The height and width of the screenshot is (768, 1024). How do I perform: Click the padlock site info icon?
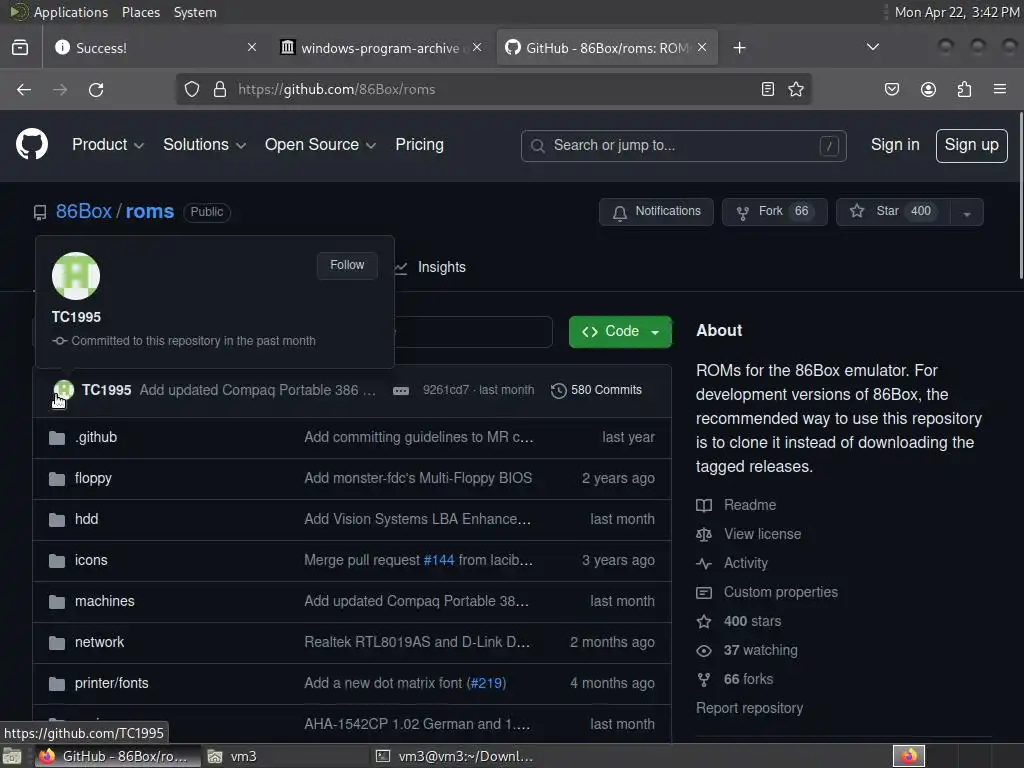(220, 89)
